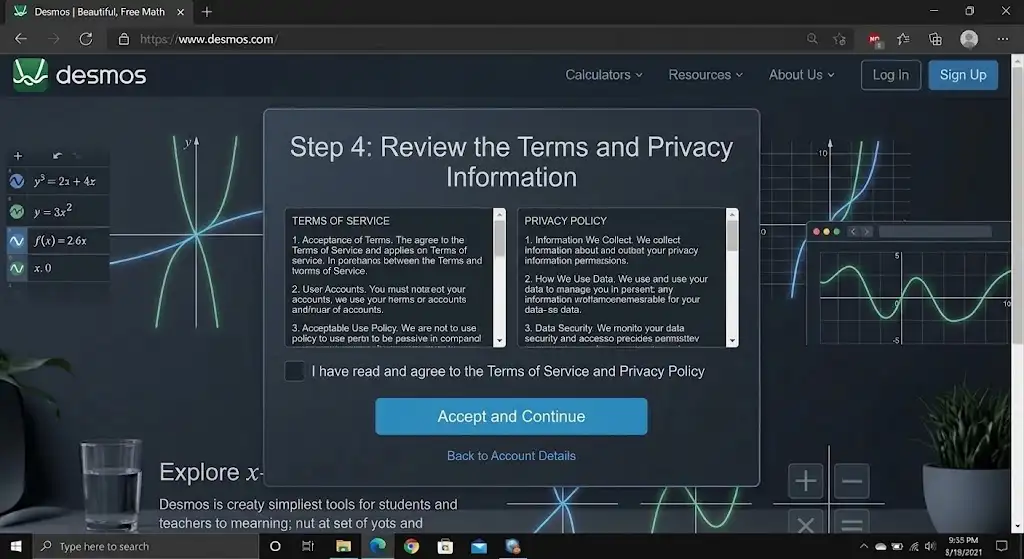Open Cortana circle icon on the taskbar
Viewport: 1024px width, 559px height.
pyautogui.click(x=275, y=546)
